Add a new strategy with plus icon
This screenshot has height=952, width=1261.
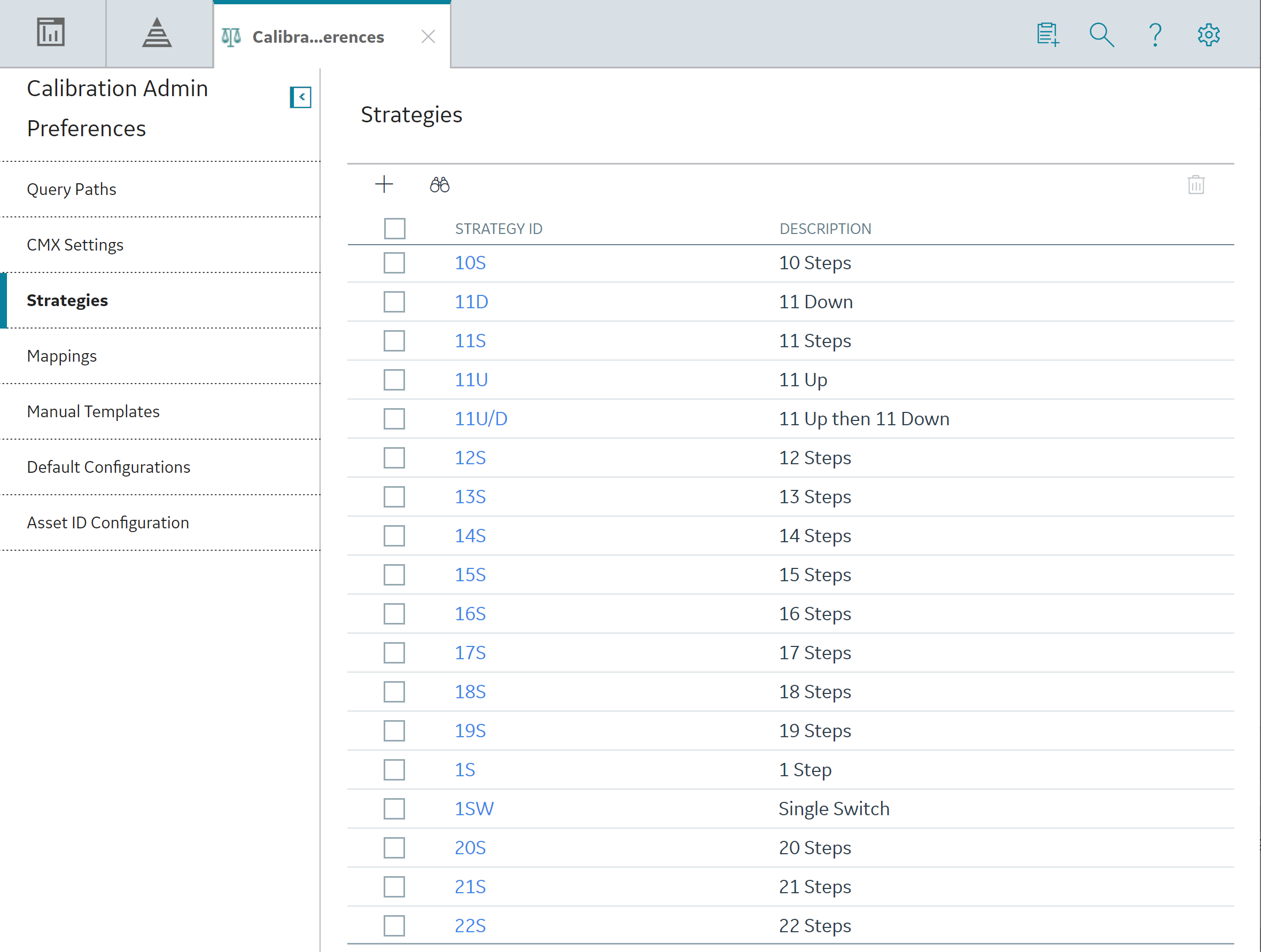[x=384, y=184]
